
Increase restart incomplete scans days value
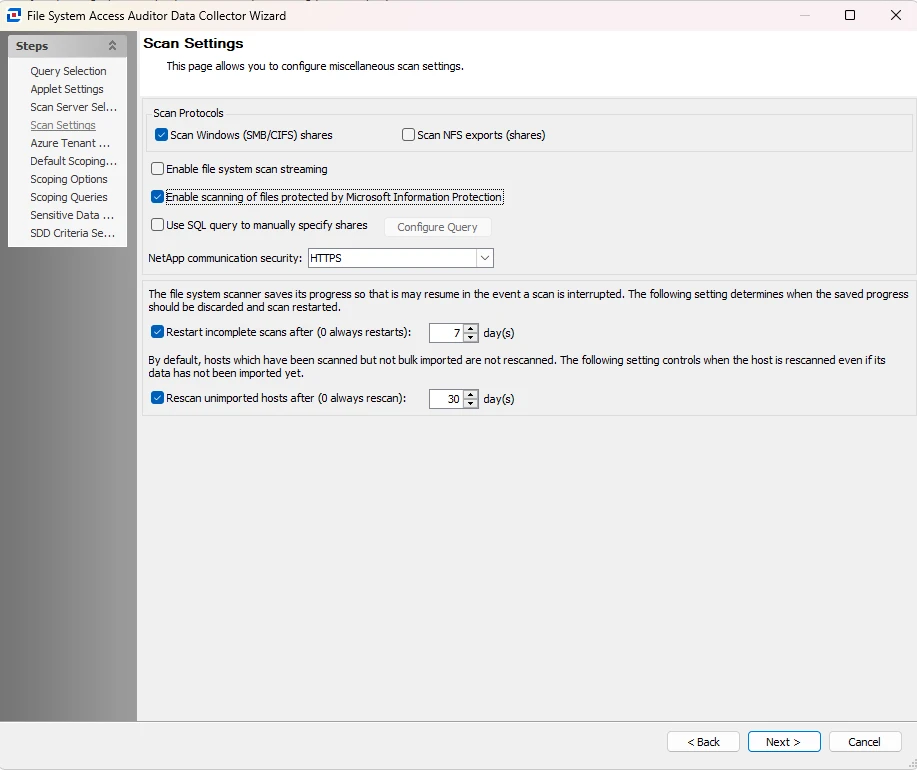pos(471,328)
